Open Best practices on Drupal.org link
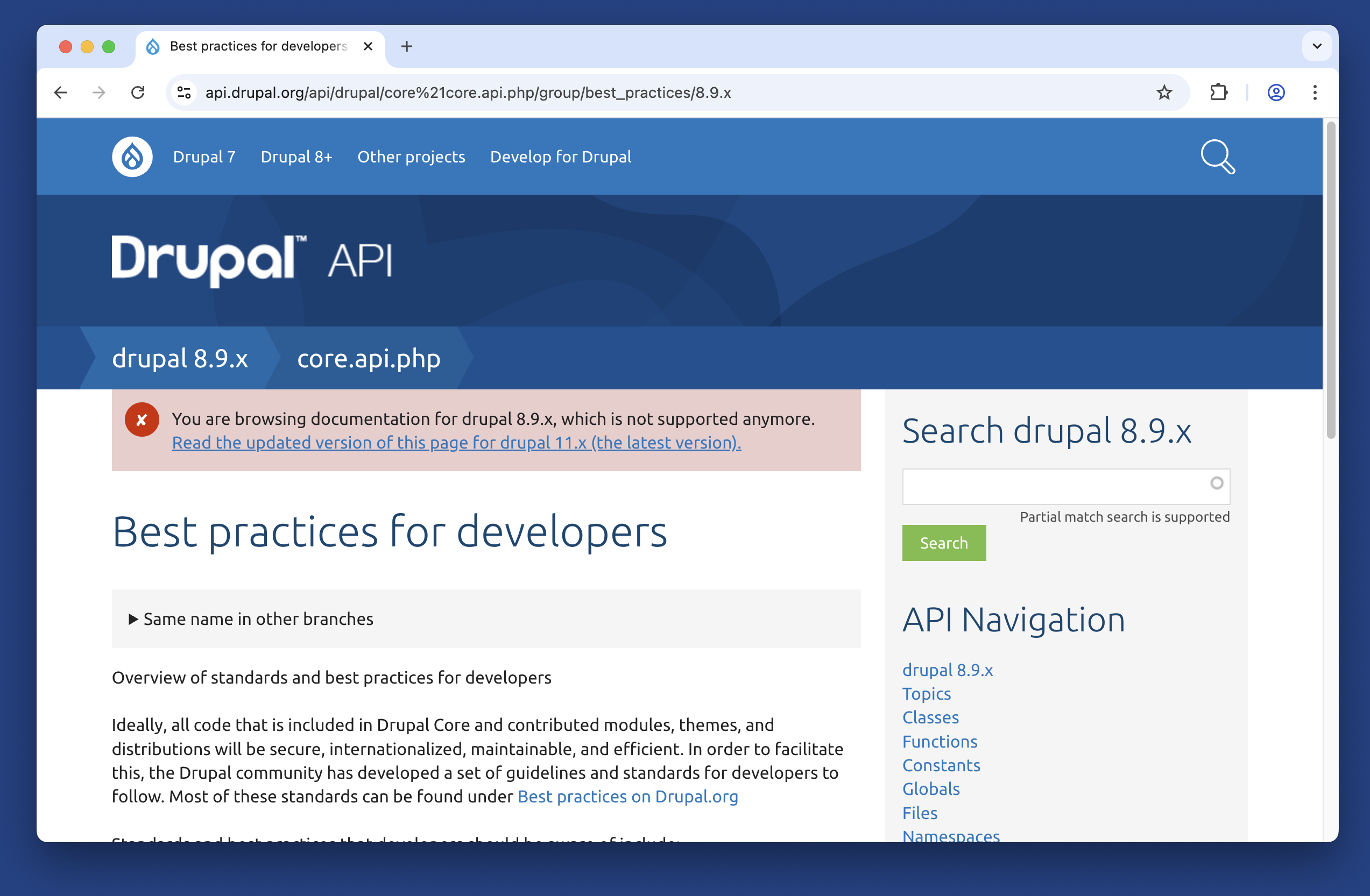The width and height of the screenshot is (1370, 896). (x=627, y=797)
